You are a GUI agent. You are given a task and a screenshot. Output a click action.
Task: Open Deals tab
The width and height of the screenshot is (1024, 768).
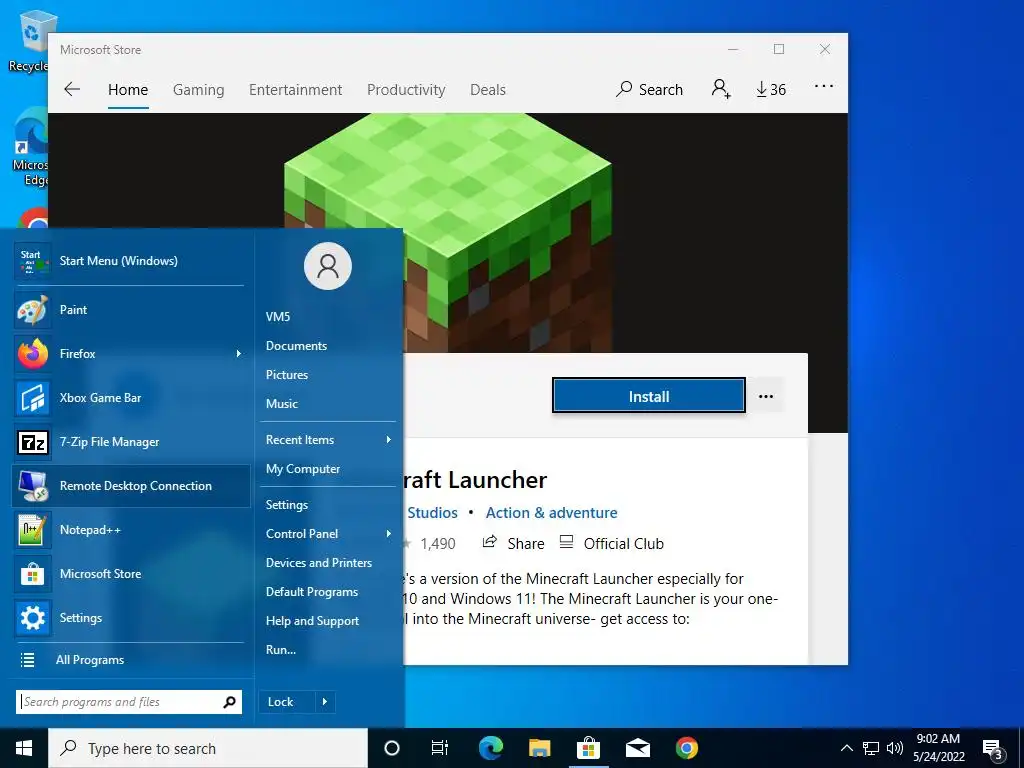(x=488, y=89)
